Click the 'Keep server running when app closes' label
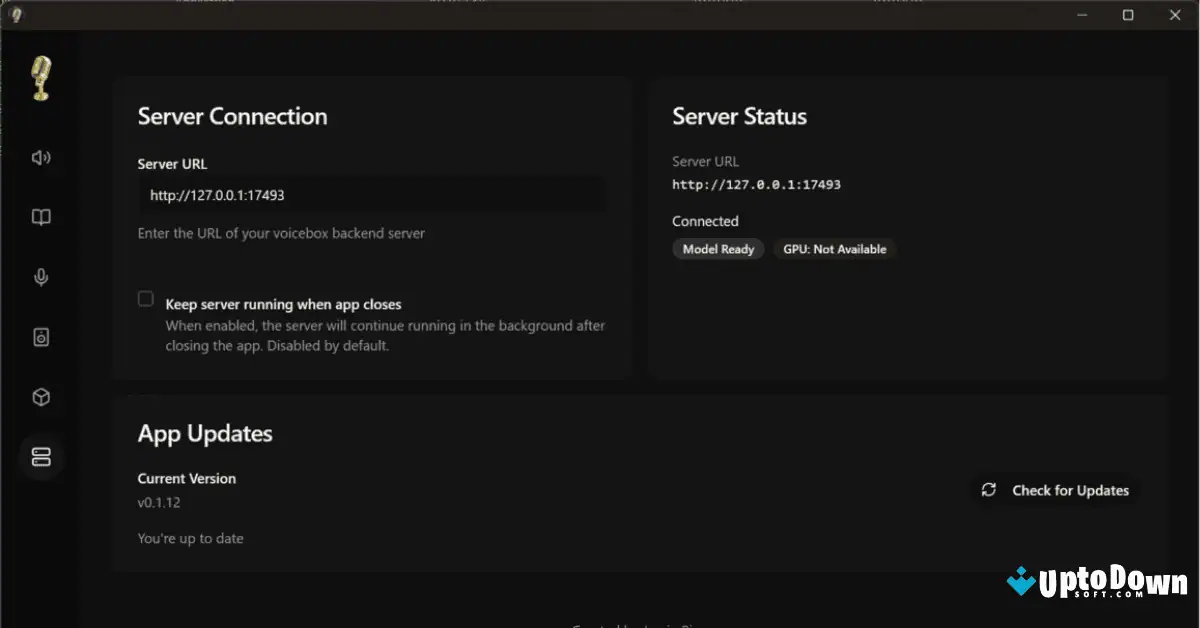 point(283,304)
